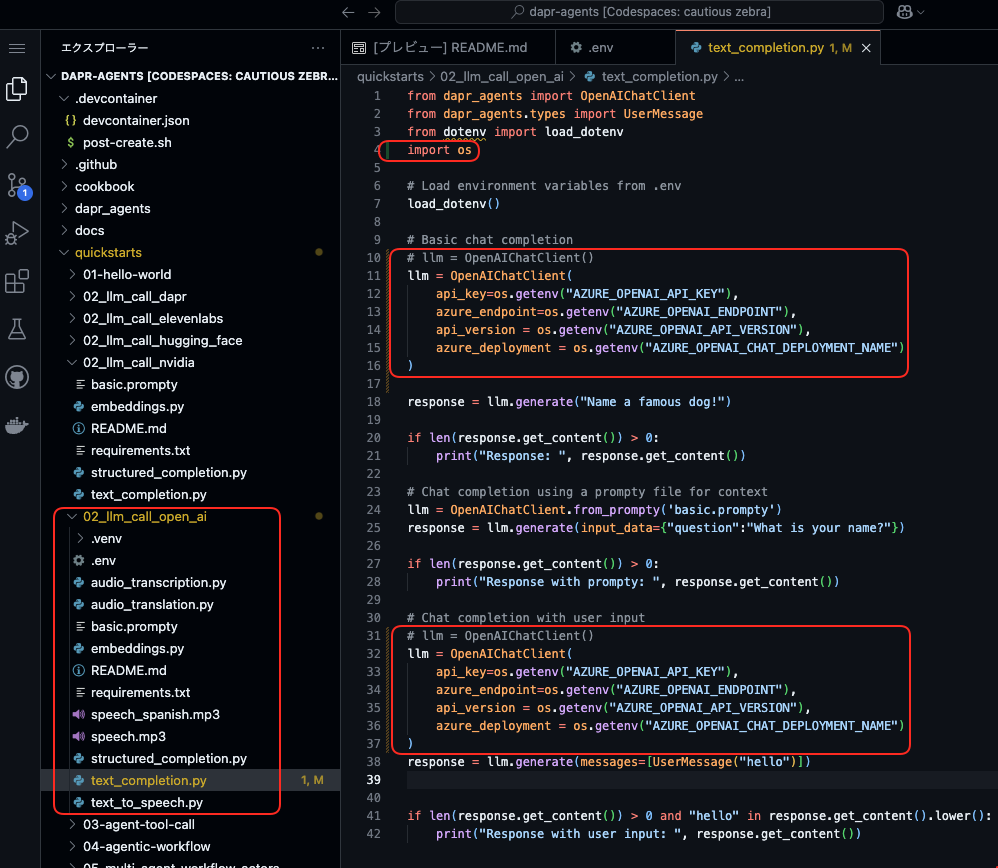Viewport: 998px width, 868px height.
Task: Click the dapr-agents command center search box
Action: pyautogui.click(x=639, y=12)
